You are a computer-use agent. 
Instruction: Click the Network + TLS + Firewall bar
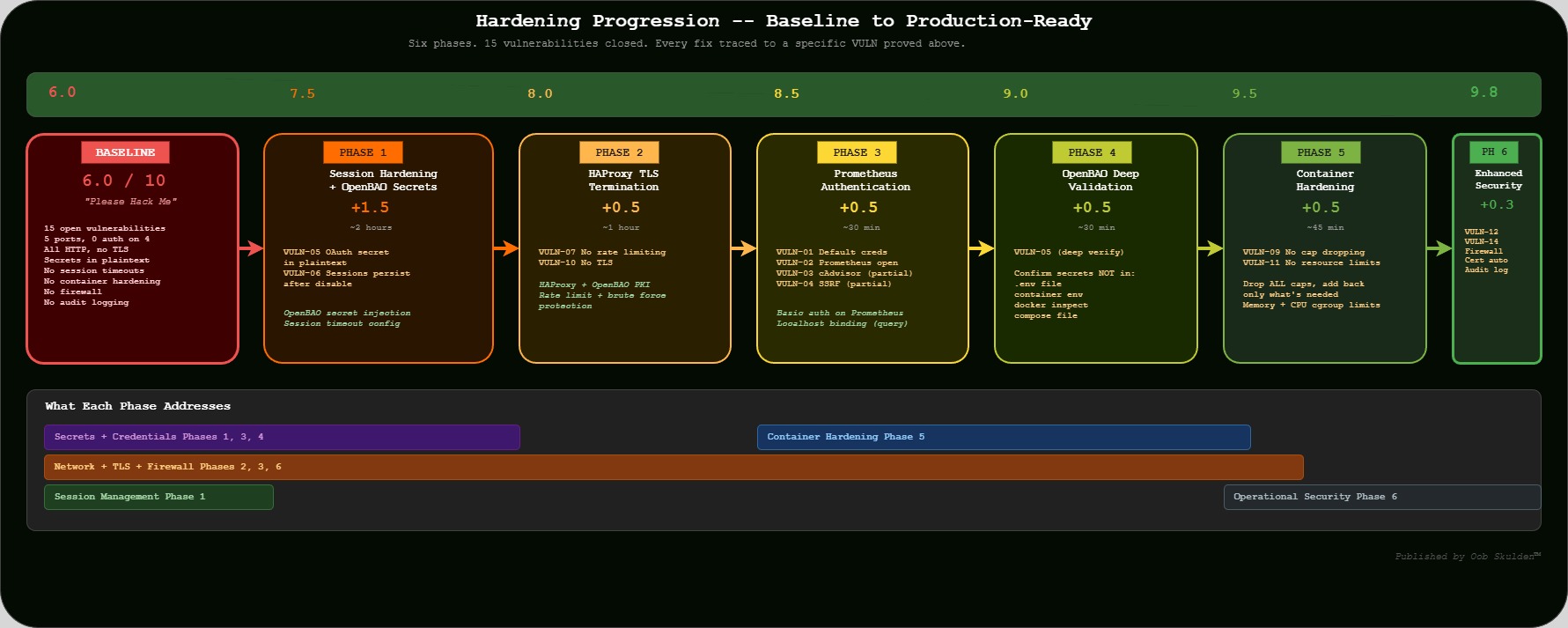(x=674, y=467)
